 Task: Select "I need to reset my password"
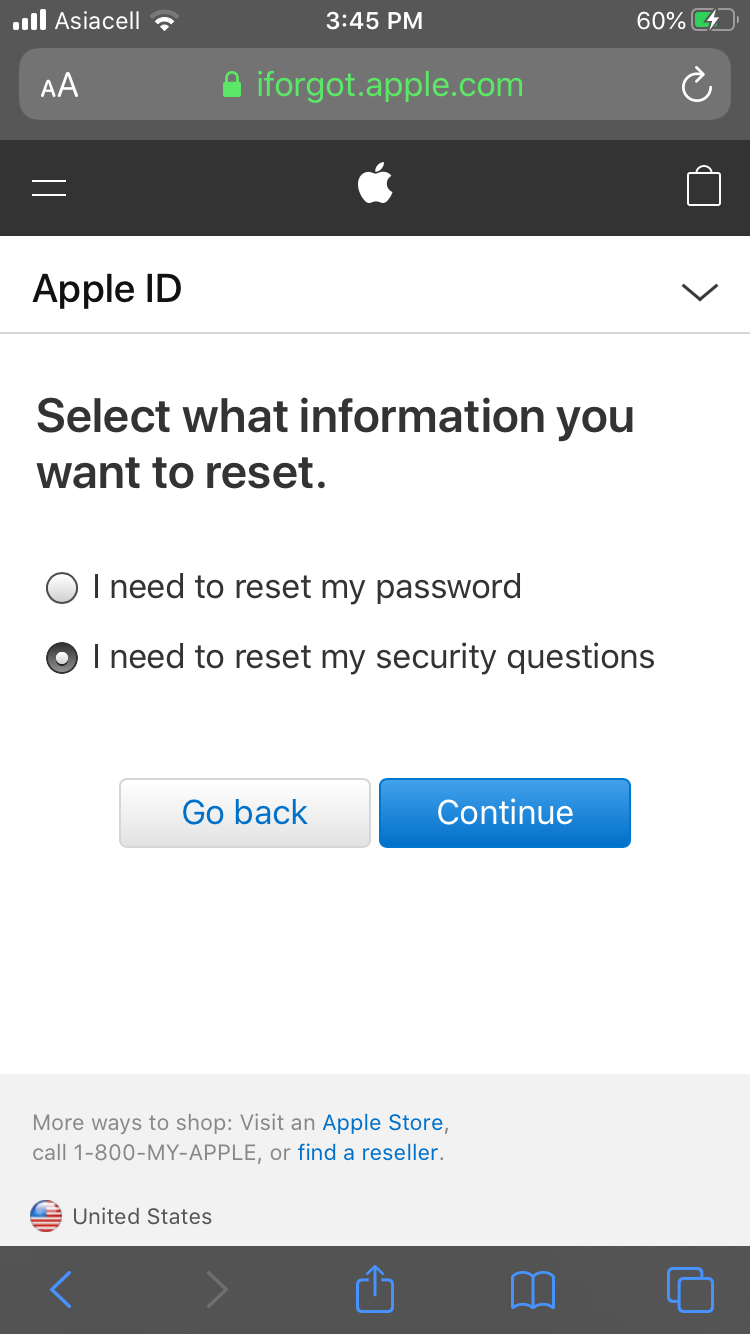[62, 588]
